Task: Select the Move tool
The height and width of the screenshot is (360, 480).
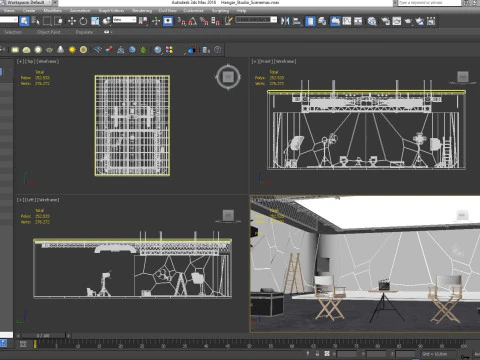Action: (x=72, y=21)
